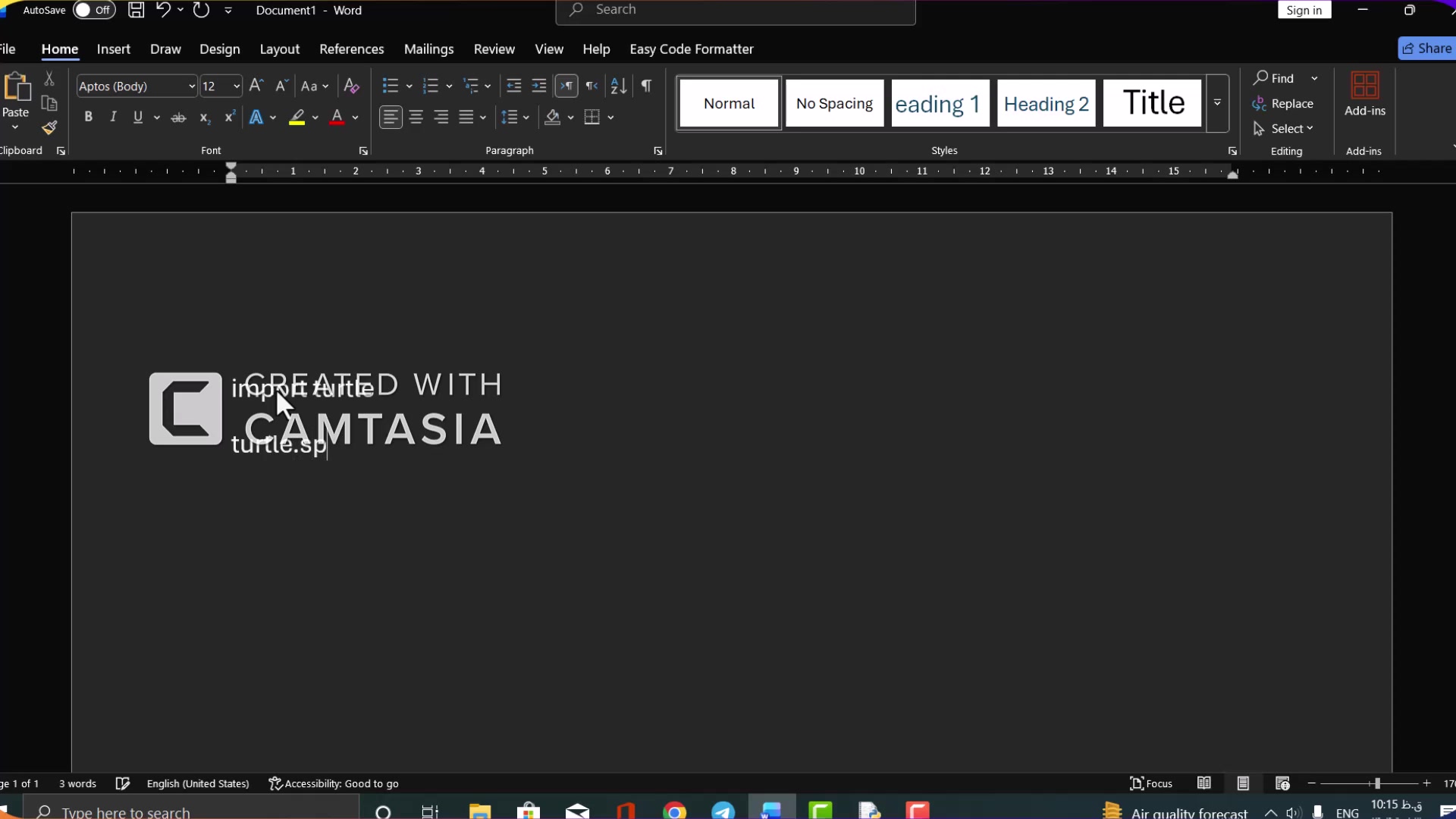Open the References tab

(x=351, y=49)
